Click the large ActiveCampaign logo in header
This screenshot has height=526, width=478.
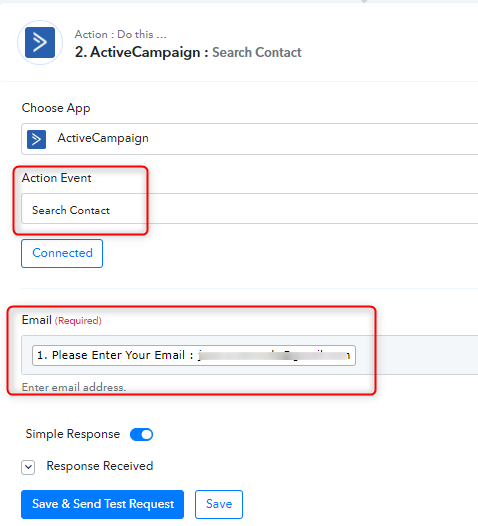point(40,43)
